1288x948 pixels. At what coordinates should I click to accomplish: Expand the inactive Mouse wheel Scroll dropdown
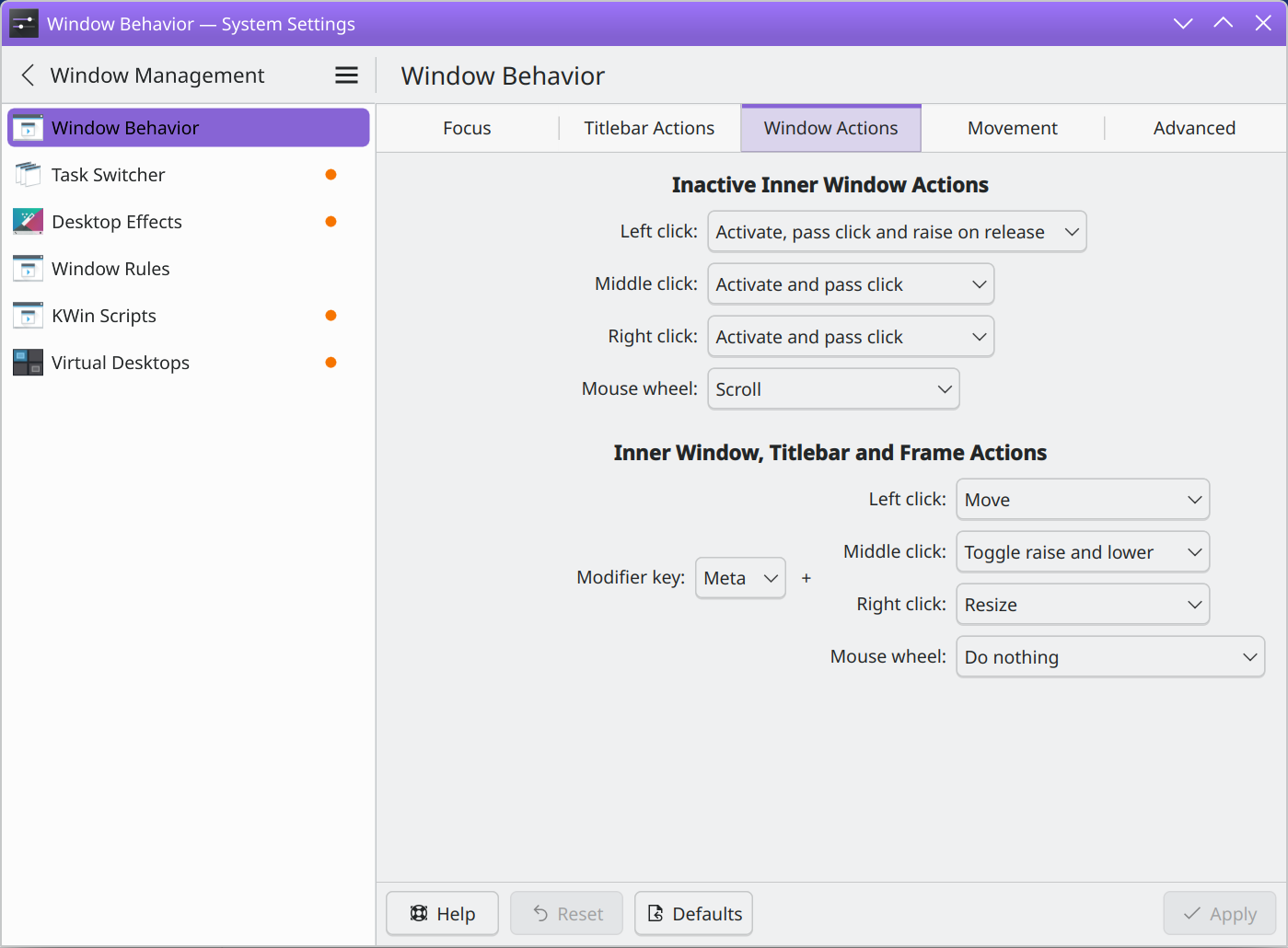(x=832, y=389)
